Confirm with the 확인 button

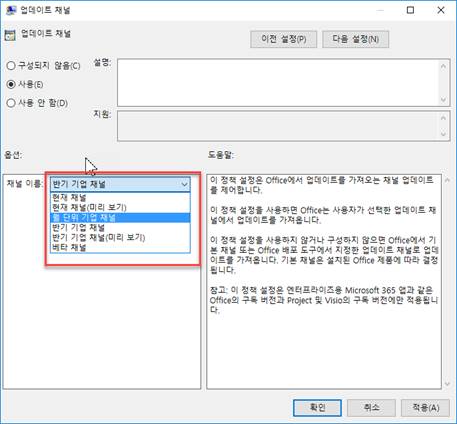(x=317, y=407)
